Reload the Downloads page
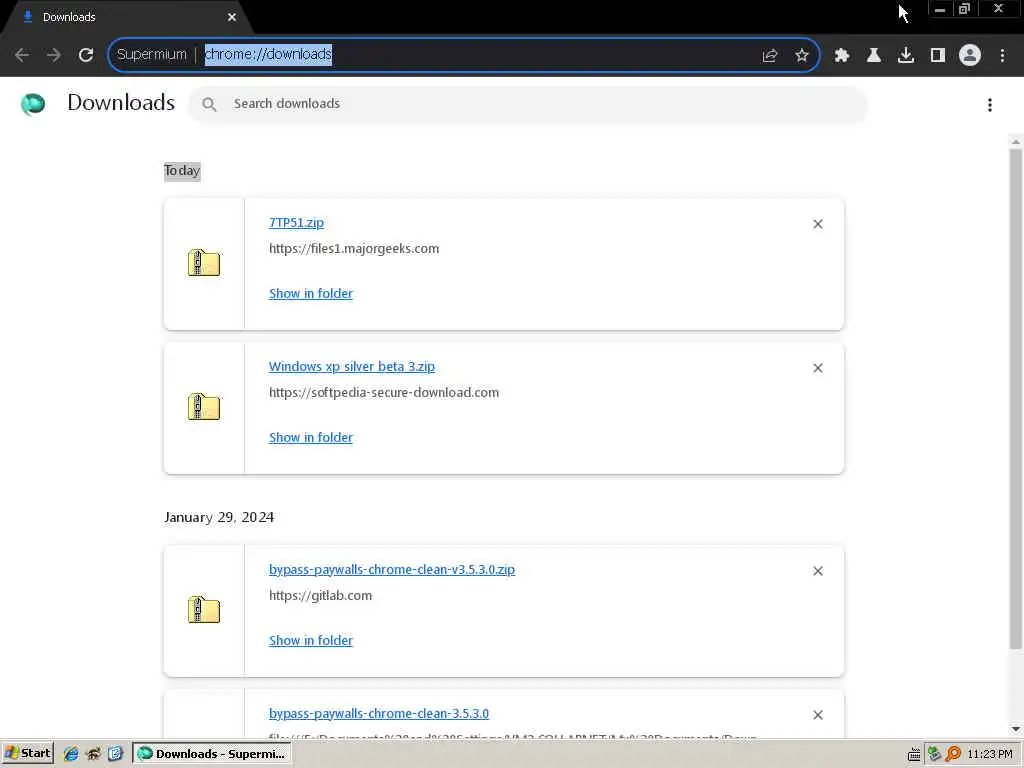The image size is (1024, 768). [x=86, y=55]
